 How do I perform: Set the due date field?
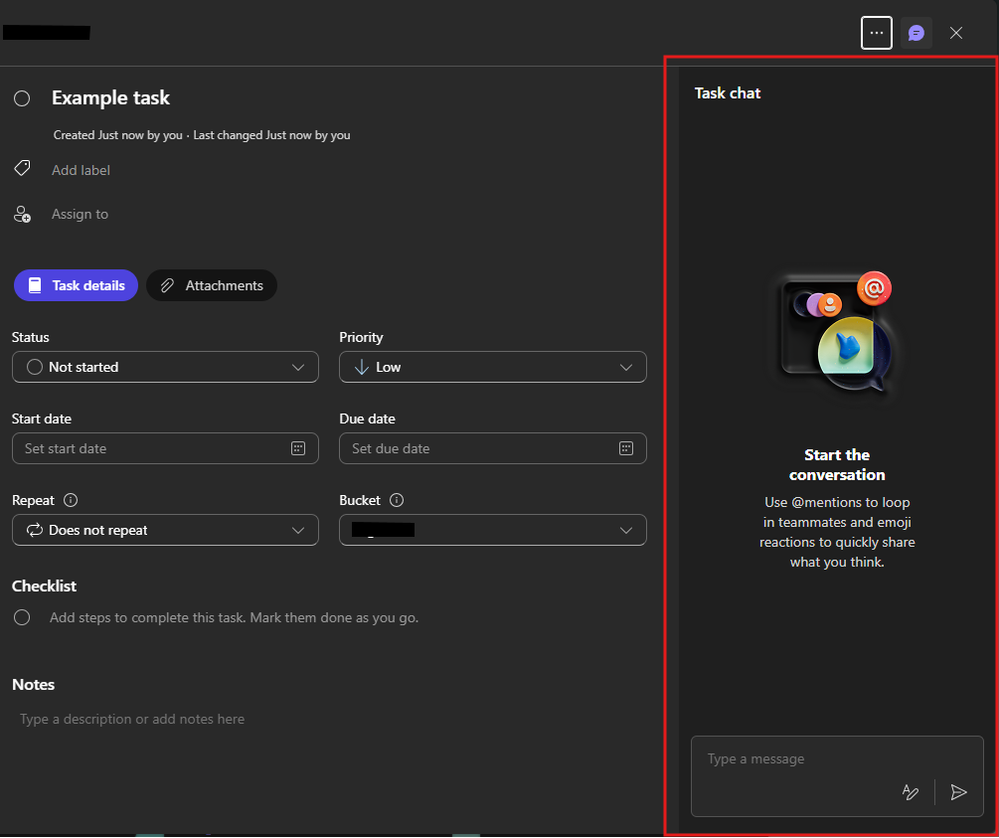(492, 449)
